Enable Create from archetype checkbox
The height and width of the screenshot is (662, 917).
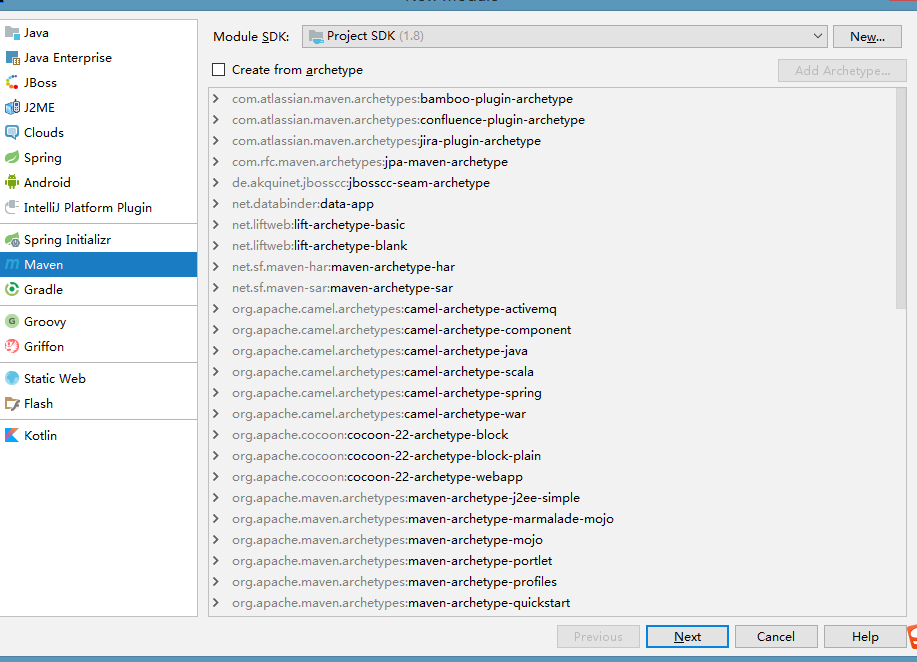coord(219,70)
